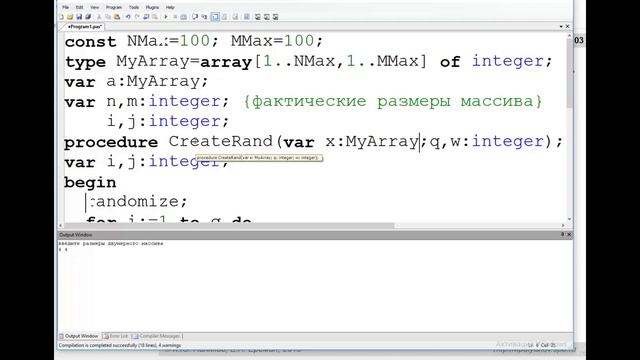Click the Stop program toolbar icon
This screenshot has width=640, height=360.
(x=175, y=17)
